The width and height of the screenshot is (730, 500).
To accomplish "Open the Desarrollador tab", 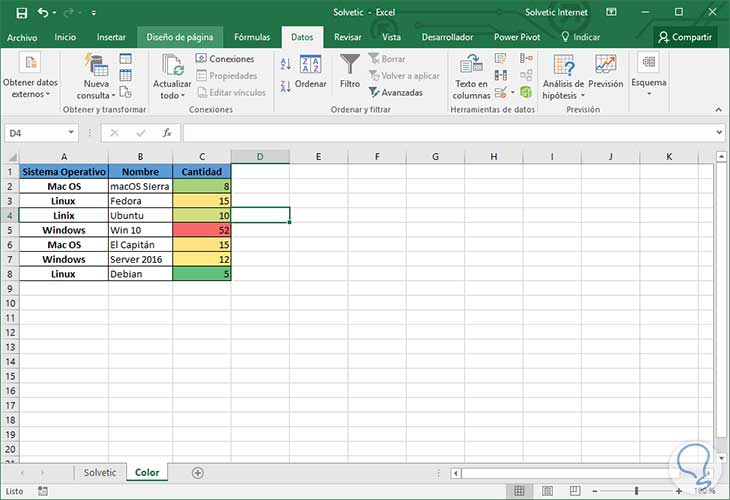I will 447,37.
